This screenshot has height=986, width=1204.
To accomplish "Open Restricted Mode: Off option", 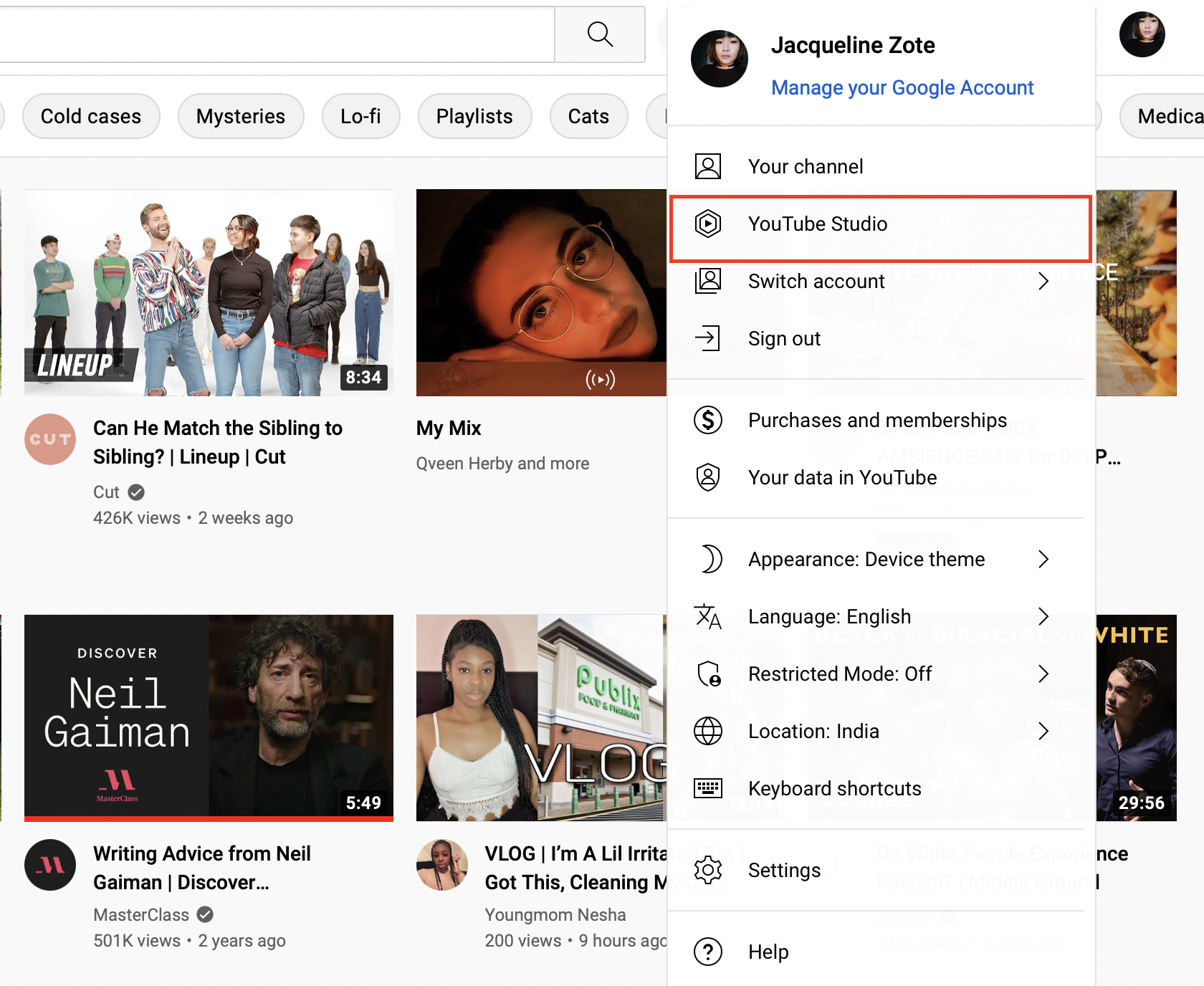I will click(x=881, y=674).
